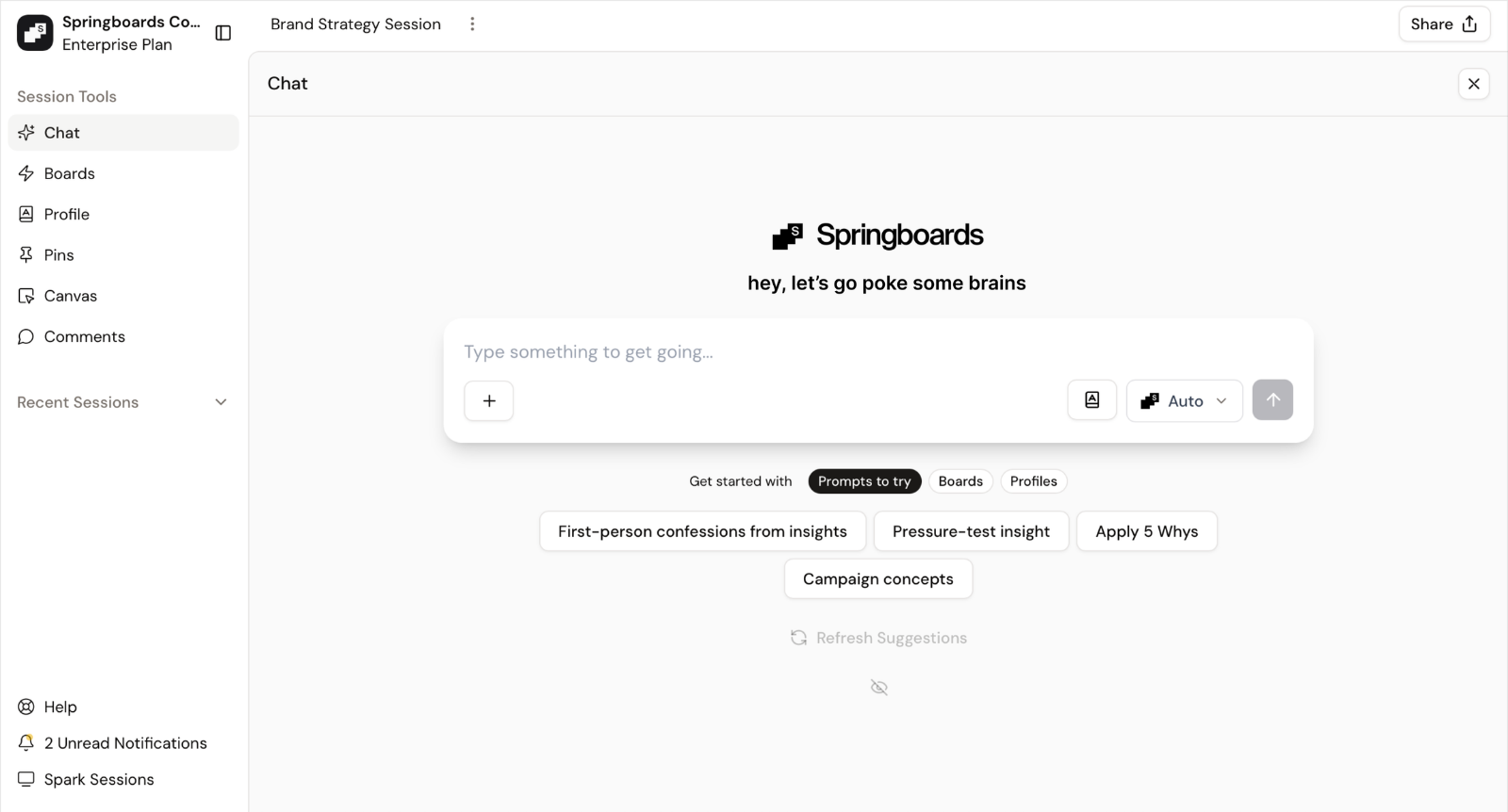The width and height of the screenshot is (1508, 812).
Task: Switch to the Boards suggestion tab
Action: pos(960,481)
